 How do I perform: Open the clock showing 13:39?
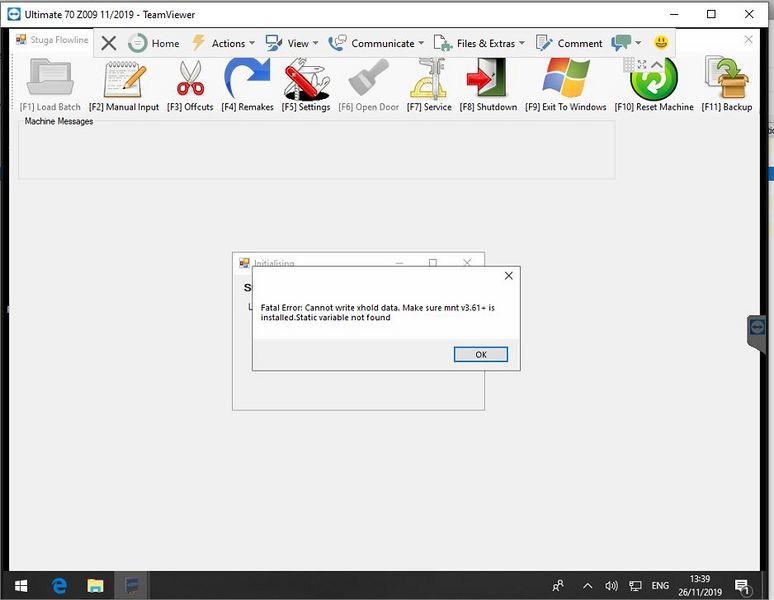(699, 586)
